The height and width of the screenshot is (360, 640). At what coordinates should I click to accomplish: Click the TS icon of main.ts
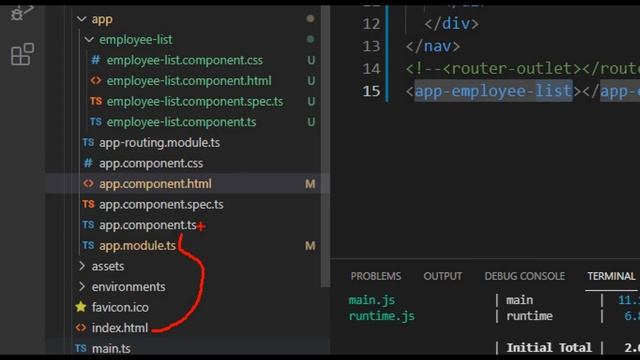tap(81, 348)
